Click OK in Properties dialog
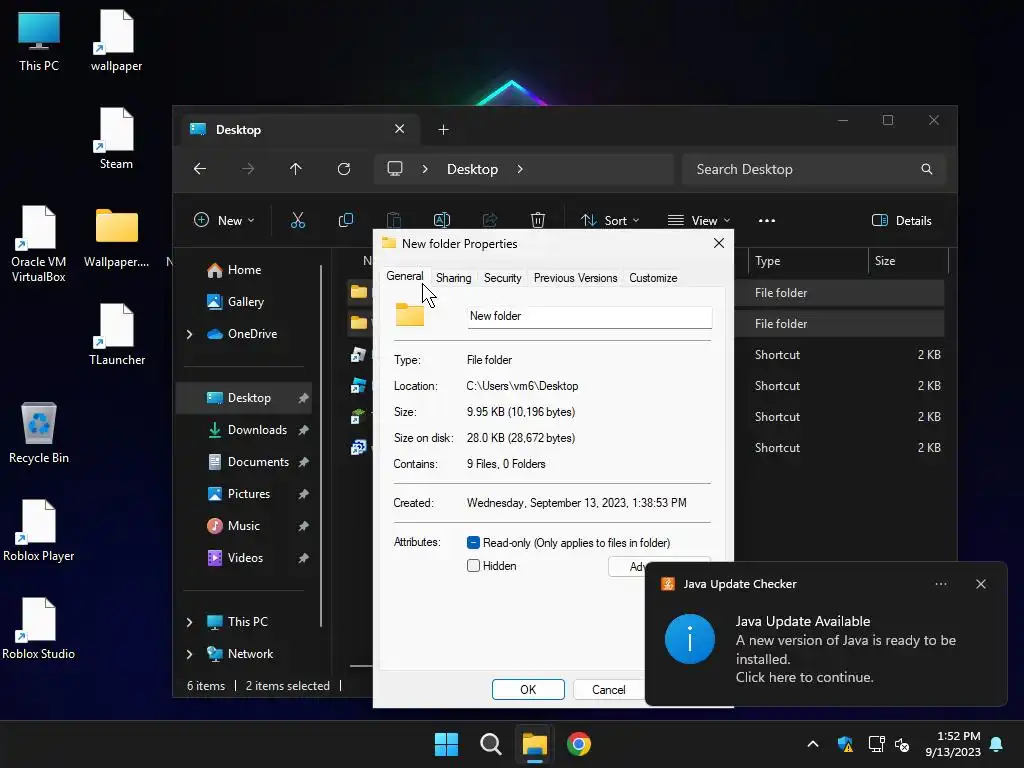Screen dimensions: 1024x768 528,690
